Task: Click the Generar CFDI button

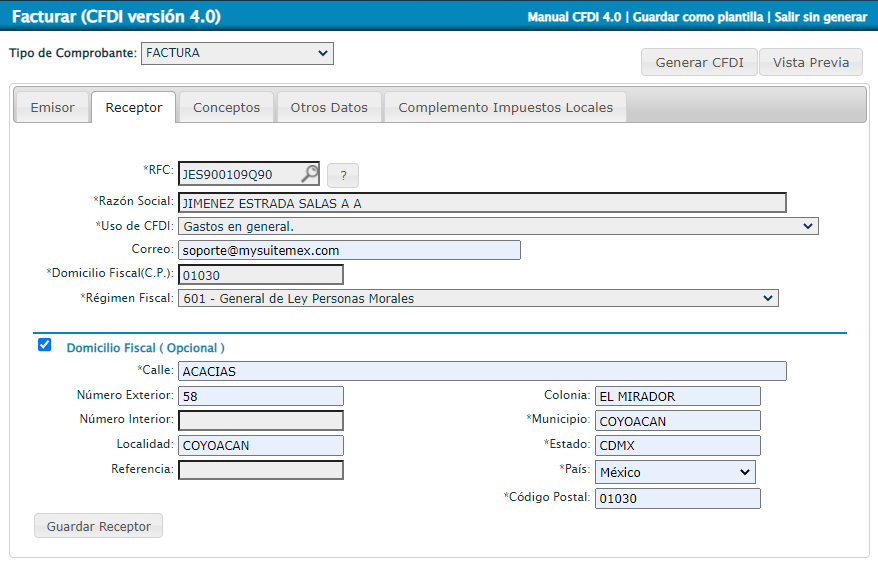Action: tap(699, 62)
